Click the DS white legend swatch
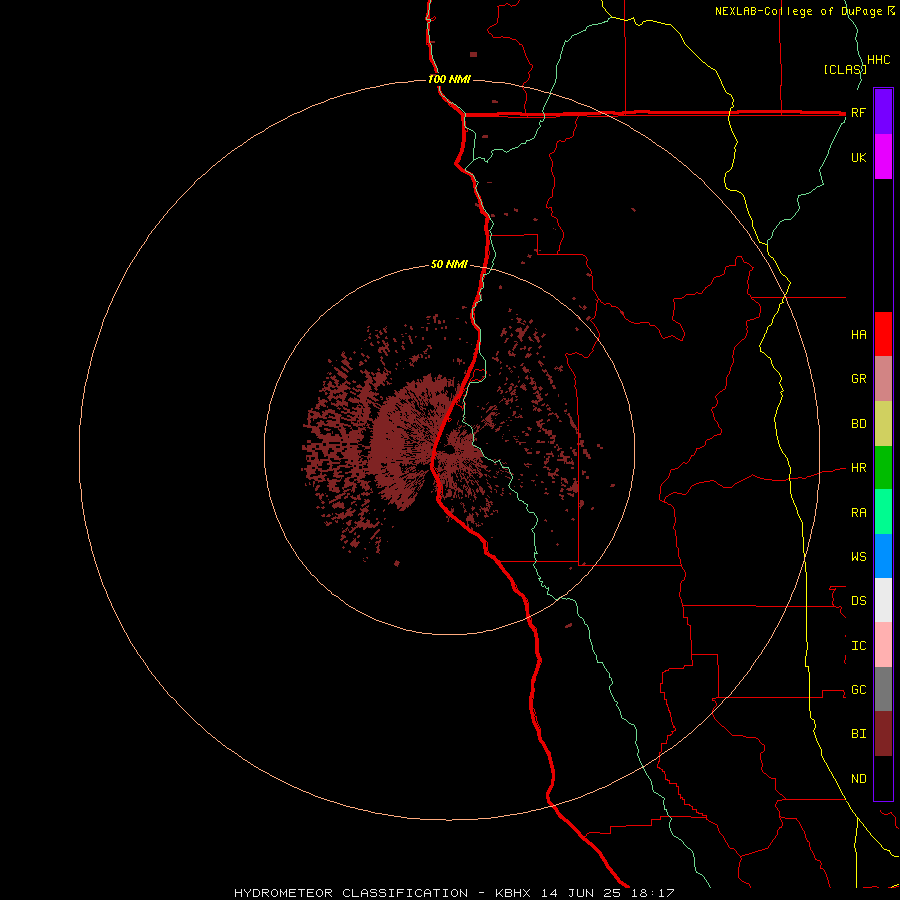 tap(883, 600)
